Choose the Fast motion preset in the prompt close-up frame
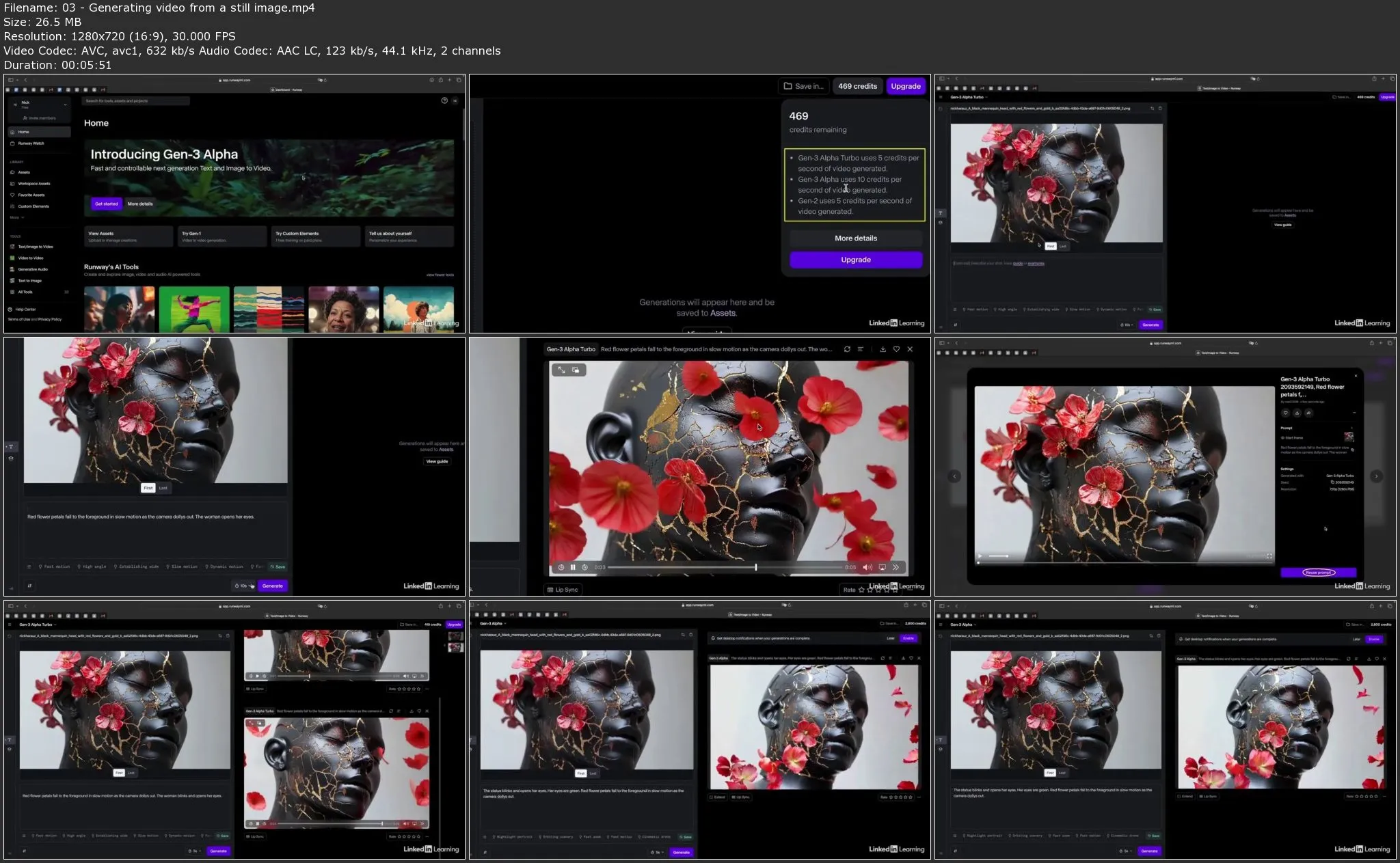The height and width of the screenshot is (863, 1400). tap(55, 566)
